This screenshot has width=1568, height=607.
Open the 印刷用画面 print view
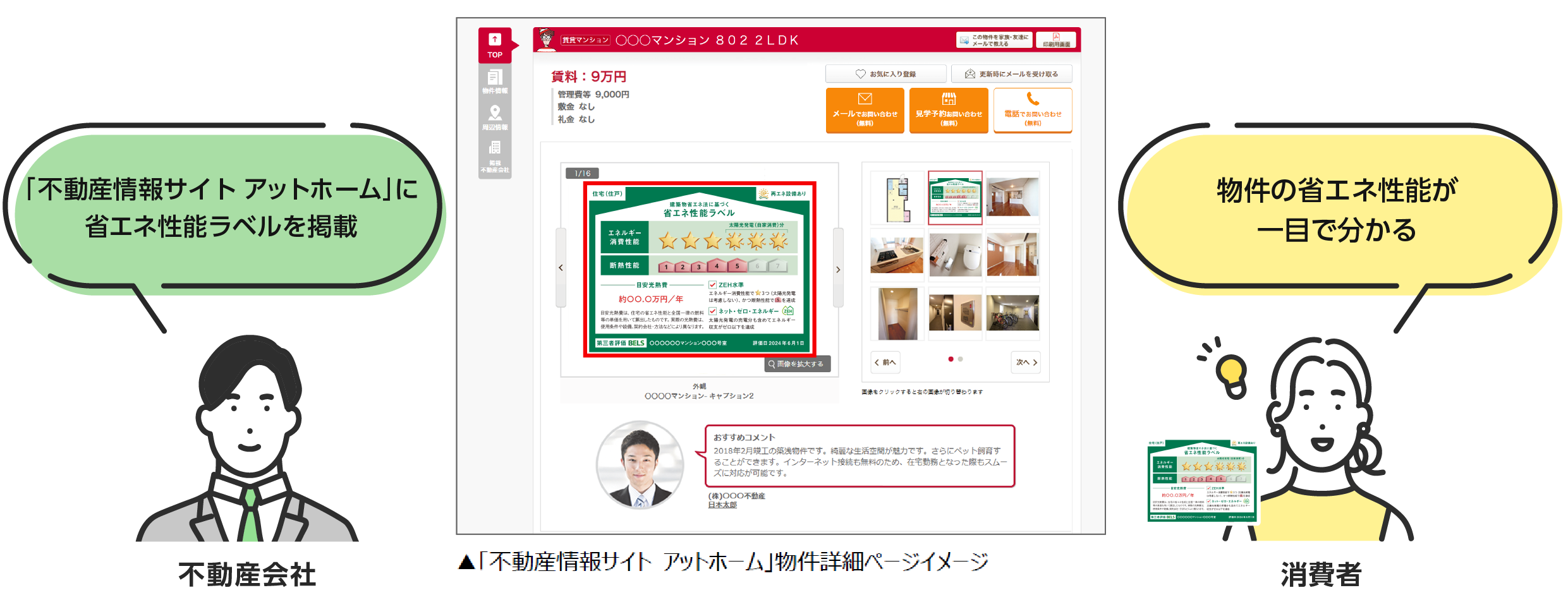pos(1056,40)
